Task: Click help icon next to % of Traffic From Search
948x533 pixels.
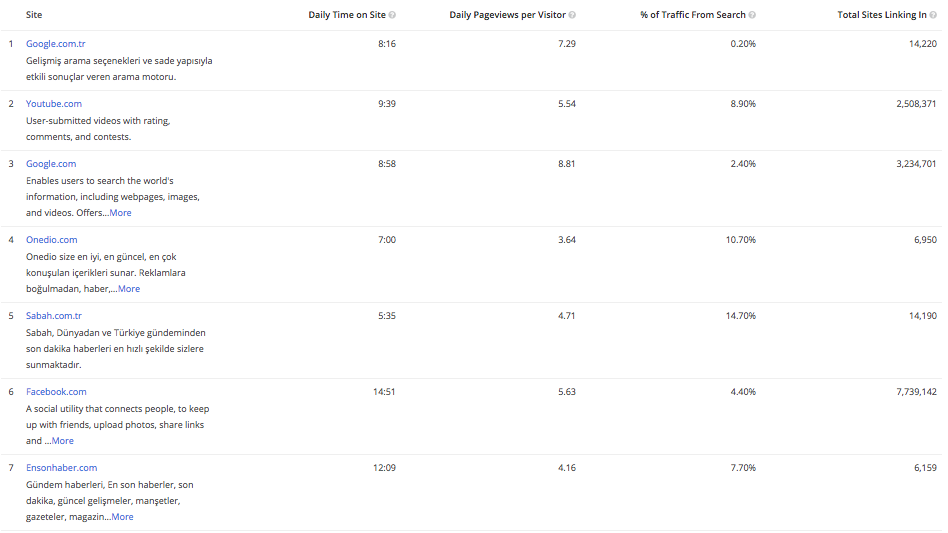Action: 752,15
